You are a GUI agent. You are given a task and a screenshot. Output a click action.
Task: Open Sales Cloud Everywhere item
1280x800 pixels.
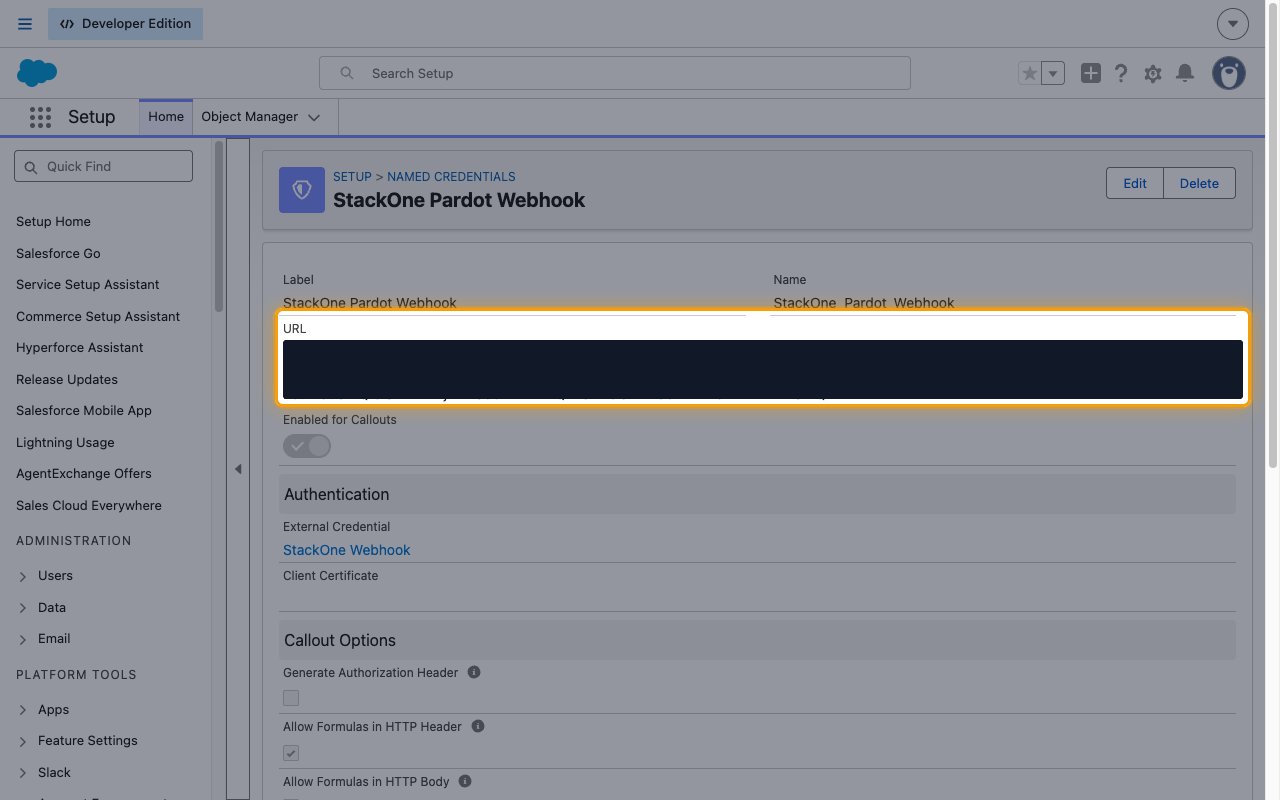(x=89, y=506)
